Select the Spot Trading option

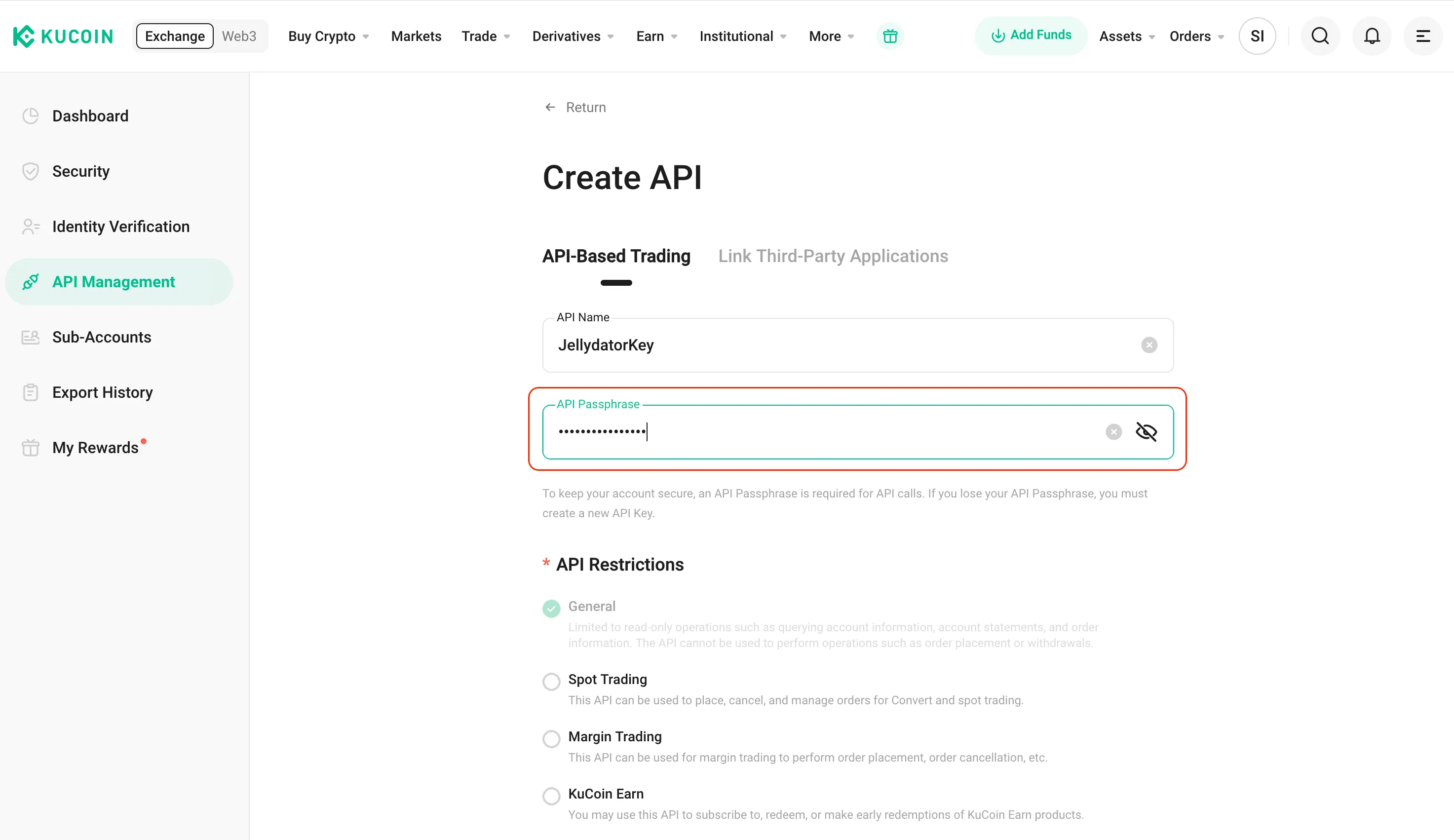tap(551, 682)
